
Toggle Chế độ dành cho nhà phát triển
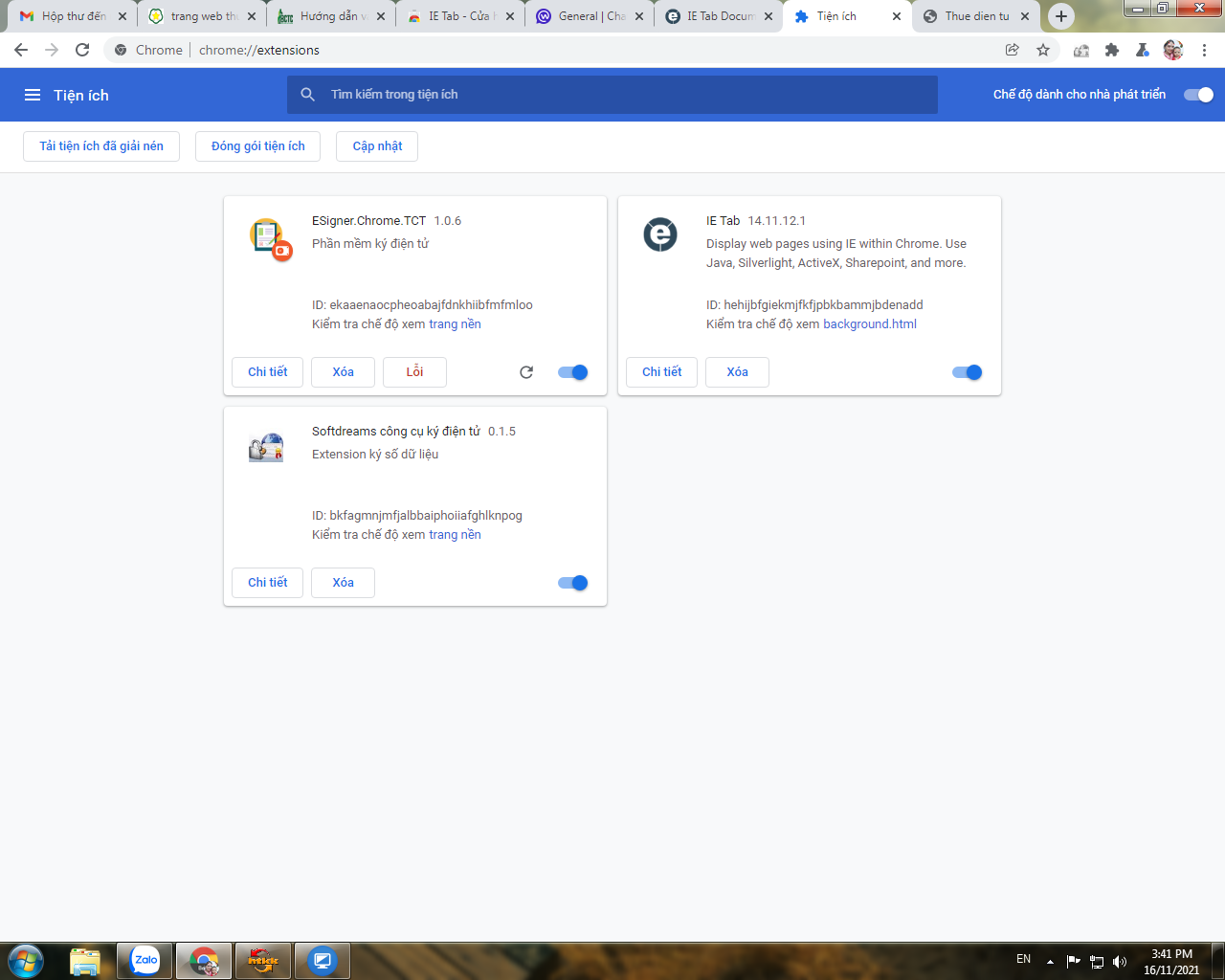(1198, 95)
